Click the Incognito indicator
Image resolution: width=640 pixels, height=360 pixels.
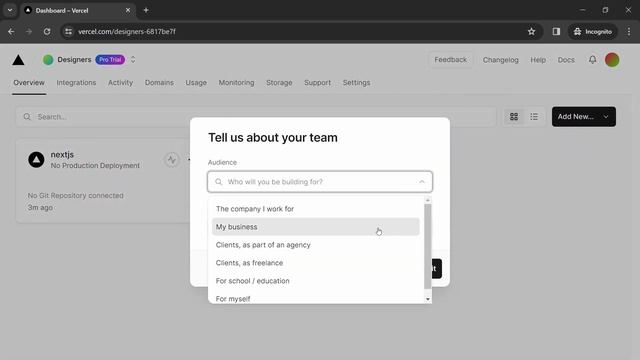tap(593, 31)
